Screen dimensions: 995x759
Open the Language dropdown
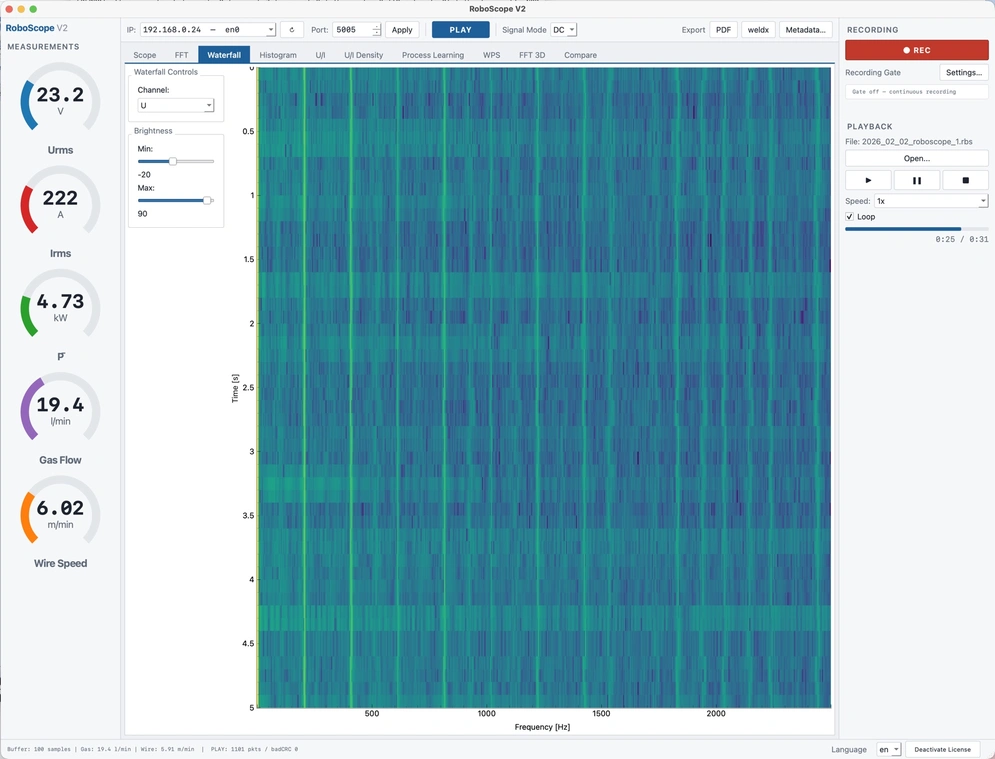click(888, 749)
